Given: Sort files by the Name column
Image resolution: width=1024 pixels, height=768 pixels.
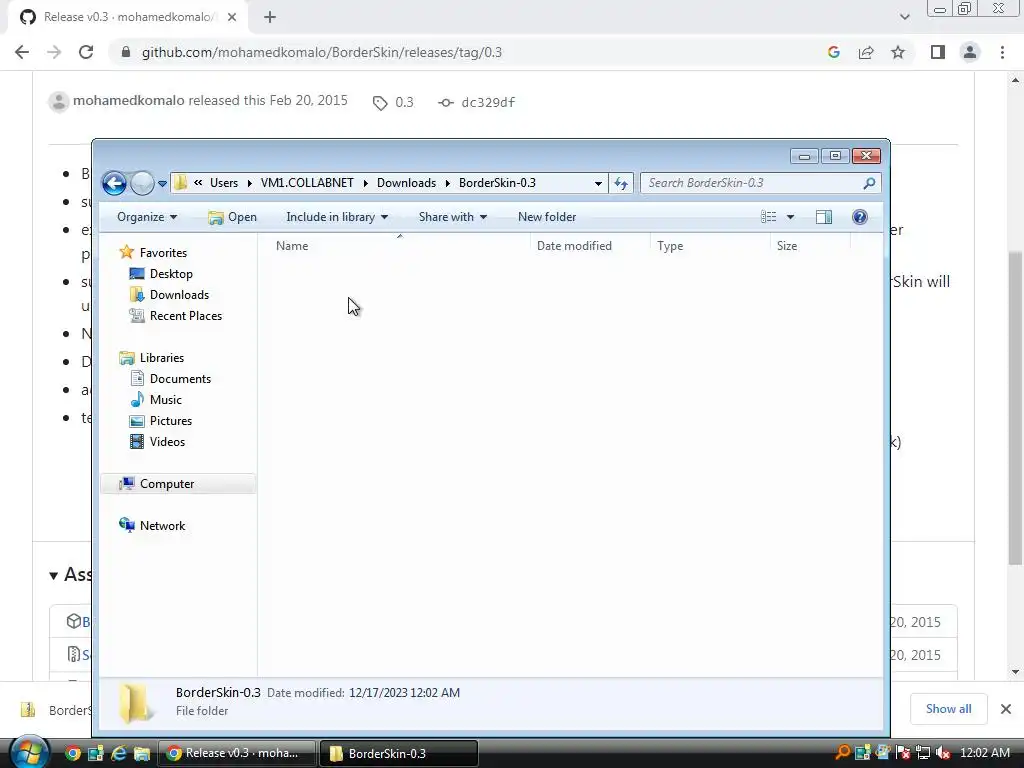Looking at the screenshot, I should click(x=292, y=246).
